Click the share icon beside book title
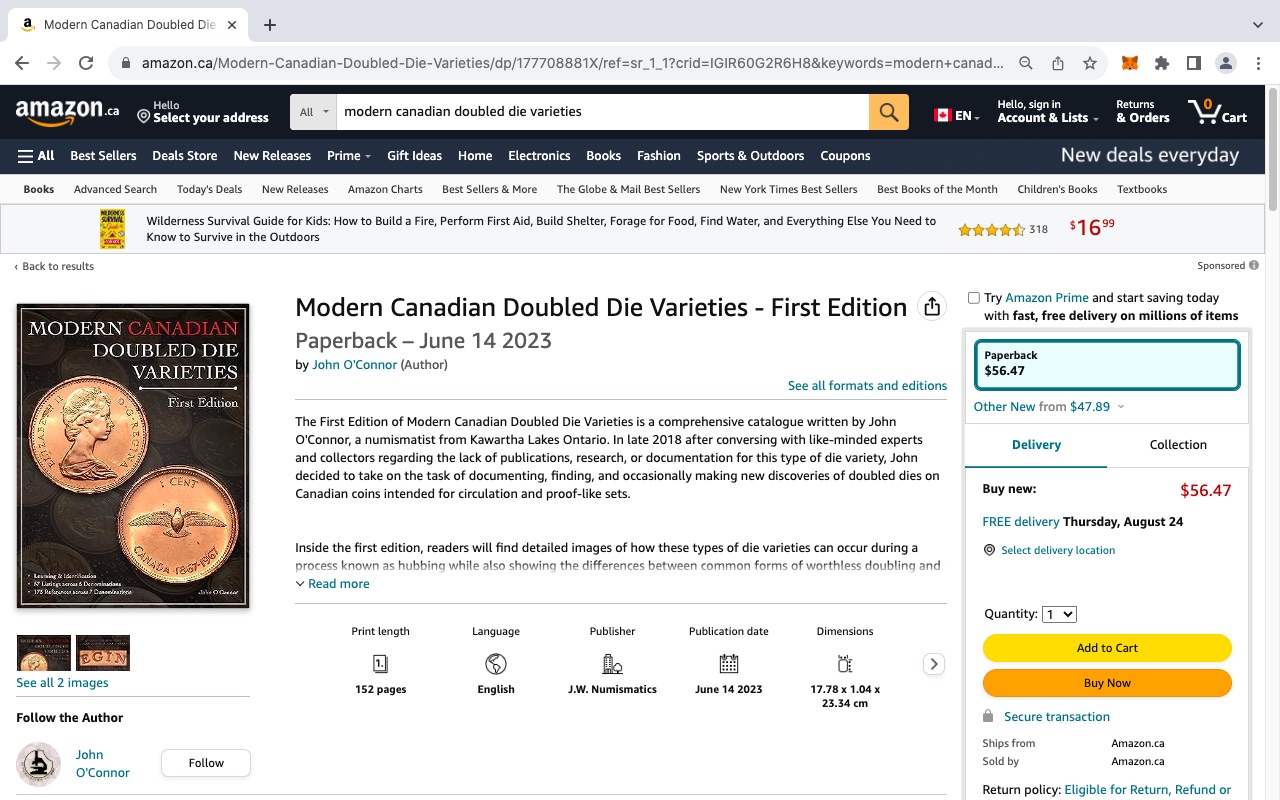Viewport: 1280px width, 800px height. (932, 307)
